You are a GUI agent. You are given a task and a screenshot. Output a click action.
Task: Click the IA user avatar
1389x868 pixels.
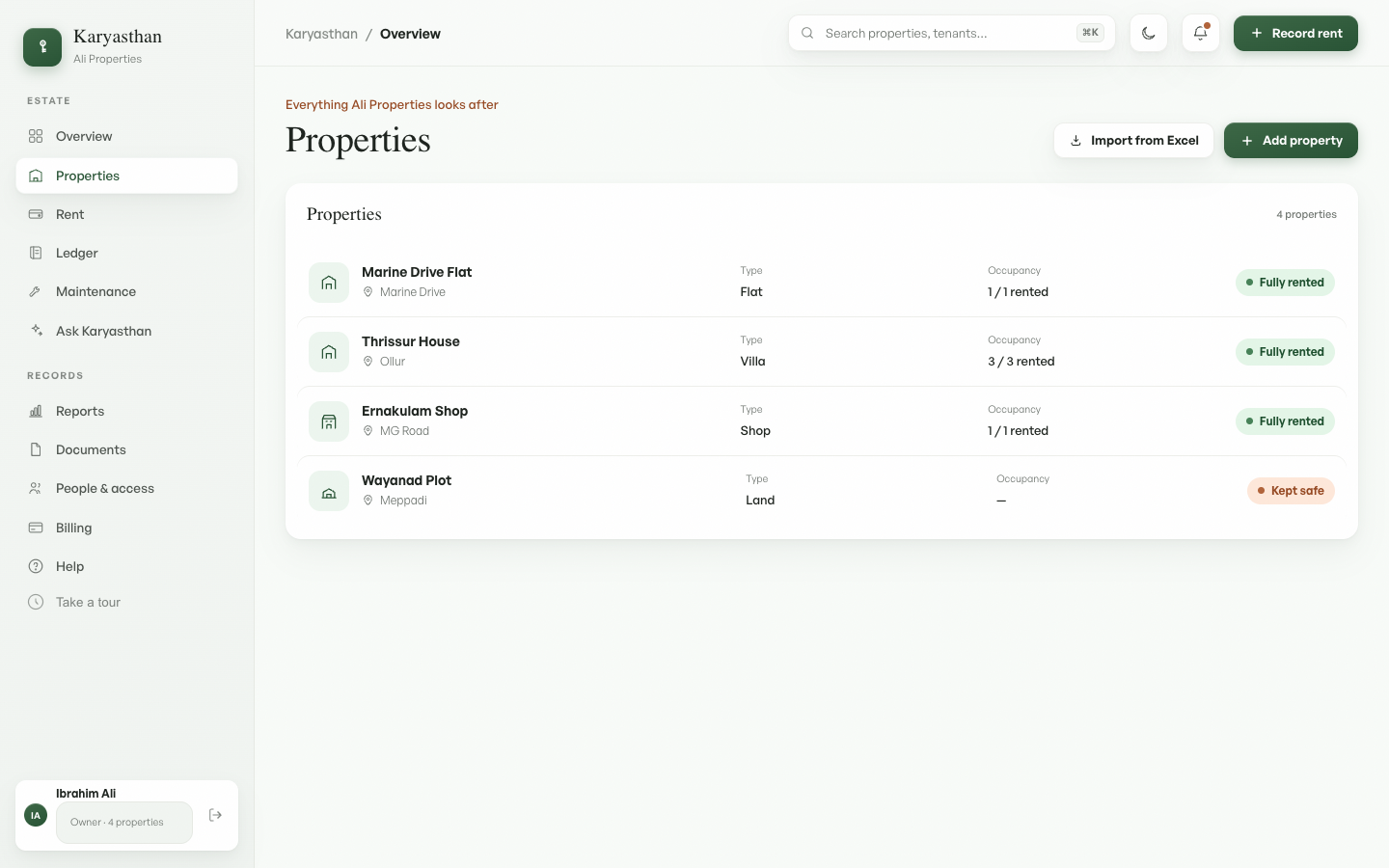click(x=36, y=815)
